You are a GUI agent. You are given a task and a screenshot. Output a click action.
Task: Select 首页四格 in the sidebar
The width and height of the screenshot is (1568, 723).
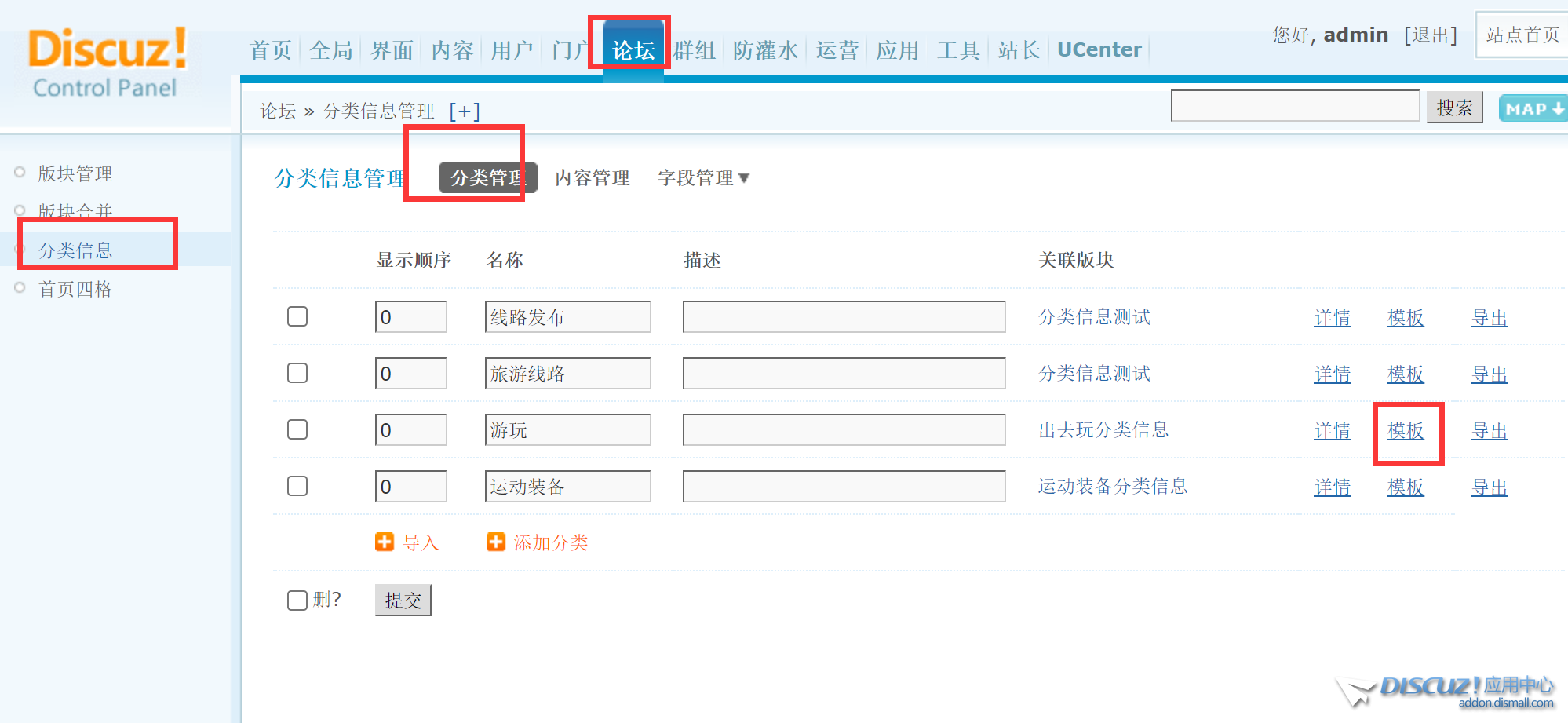click(x=75, y=289)
